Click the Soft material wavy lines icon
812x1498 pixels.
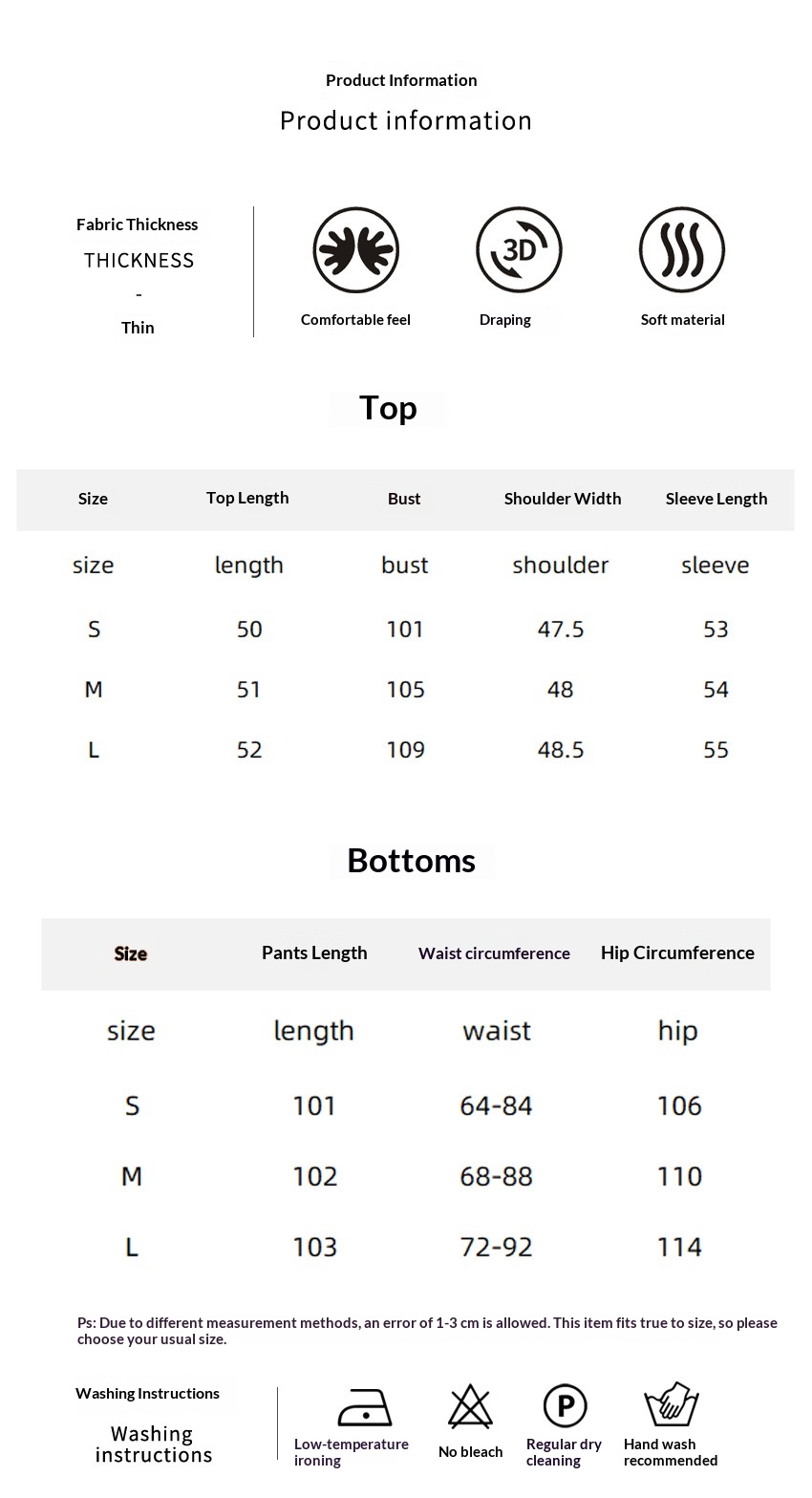pos(682,250)
